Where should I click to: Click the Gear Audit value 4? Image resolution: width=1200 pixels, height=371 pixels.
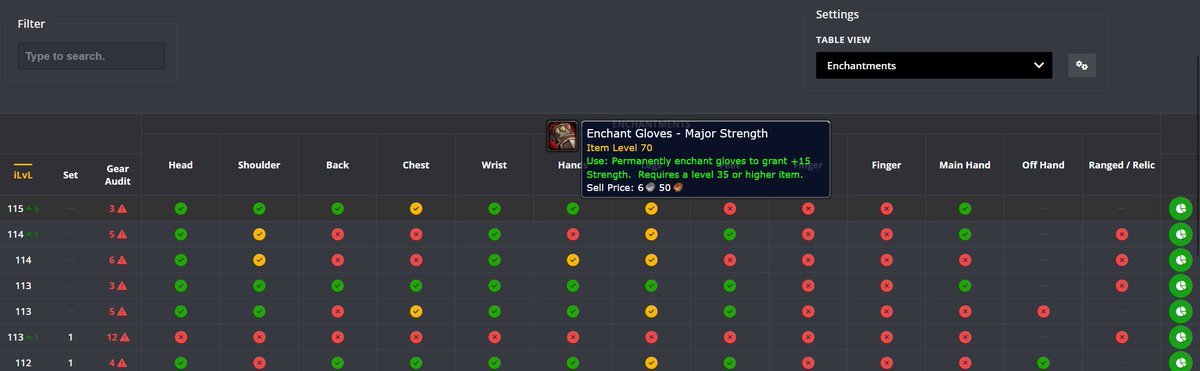point(112,362)
